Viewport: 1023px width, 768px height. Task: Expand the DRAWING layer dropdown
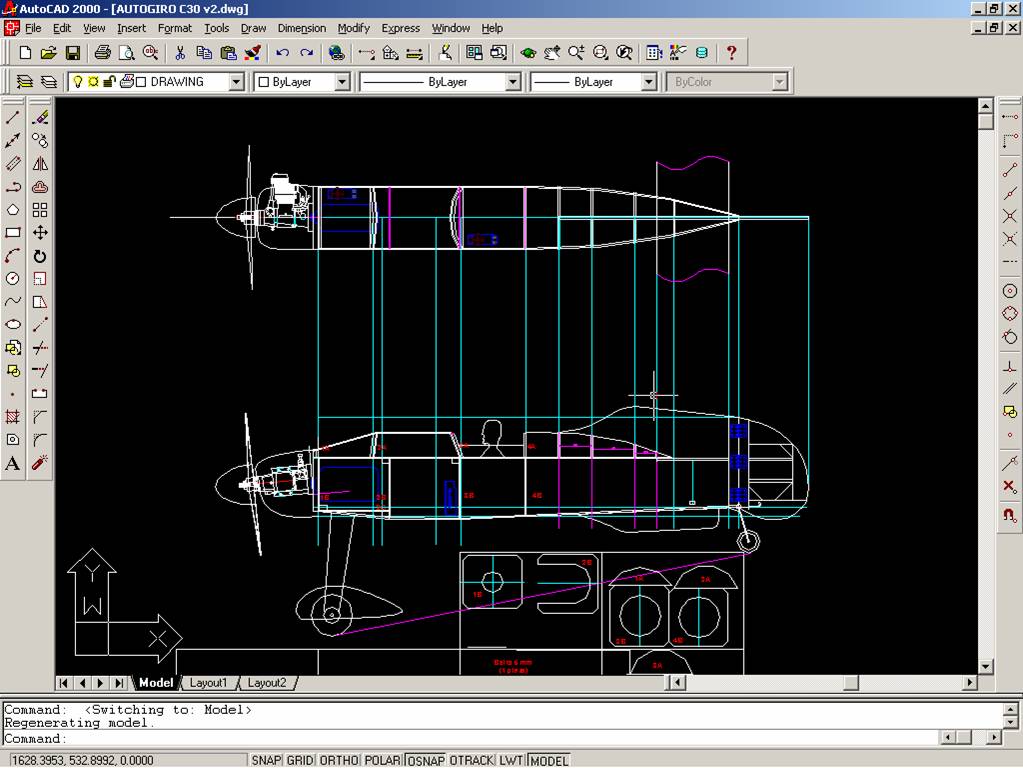click(236, 82)
